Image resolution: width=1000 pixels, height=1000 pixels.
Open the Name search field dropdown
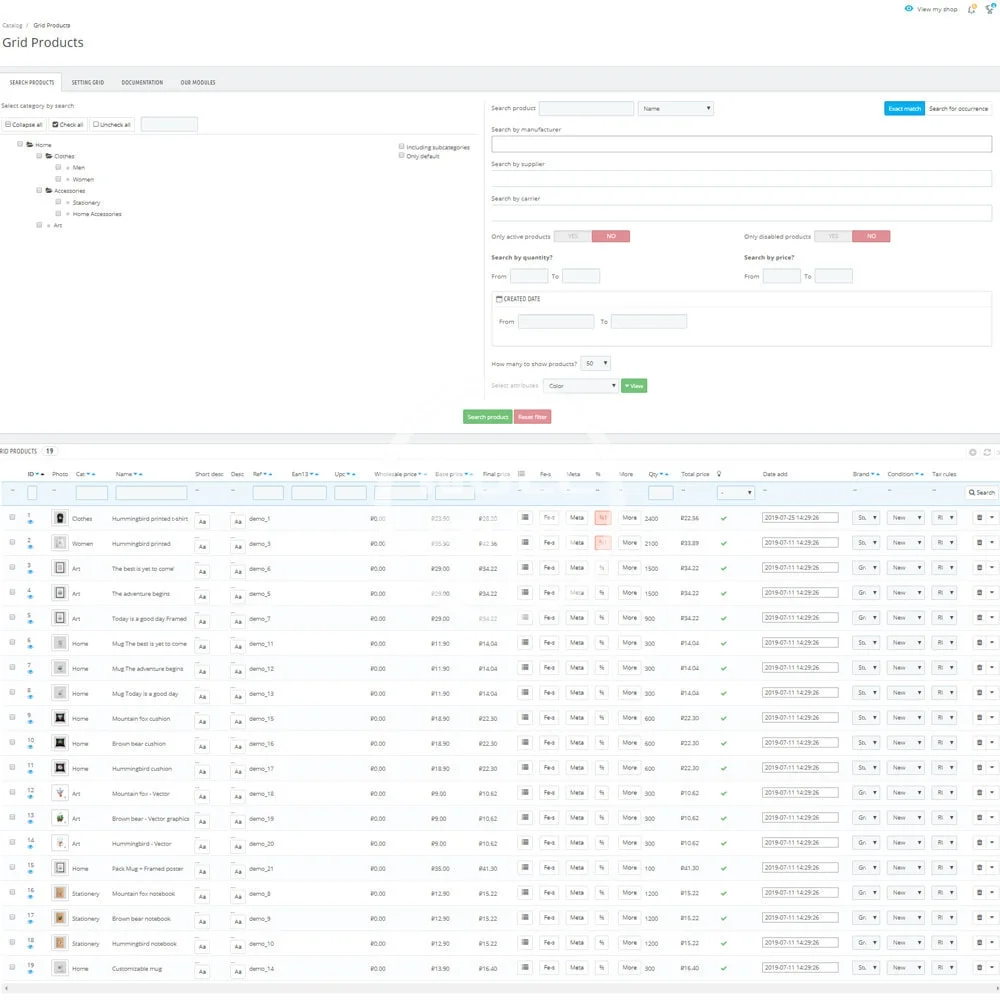pos(675,108)
